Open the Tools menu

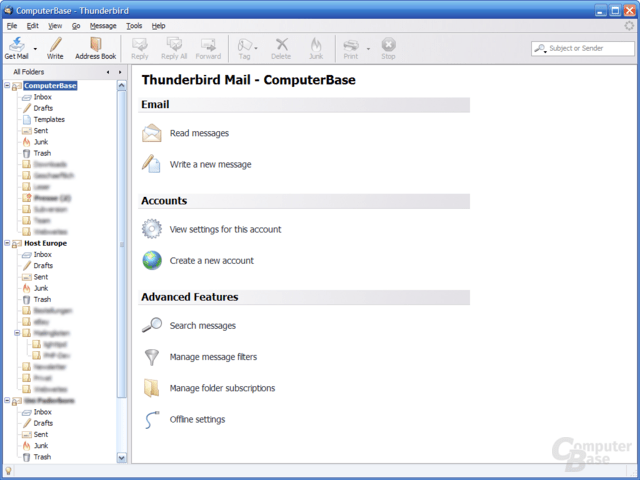tap(134, 26)
